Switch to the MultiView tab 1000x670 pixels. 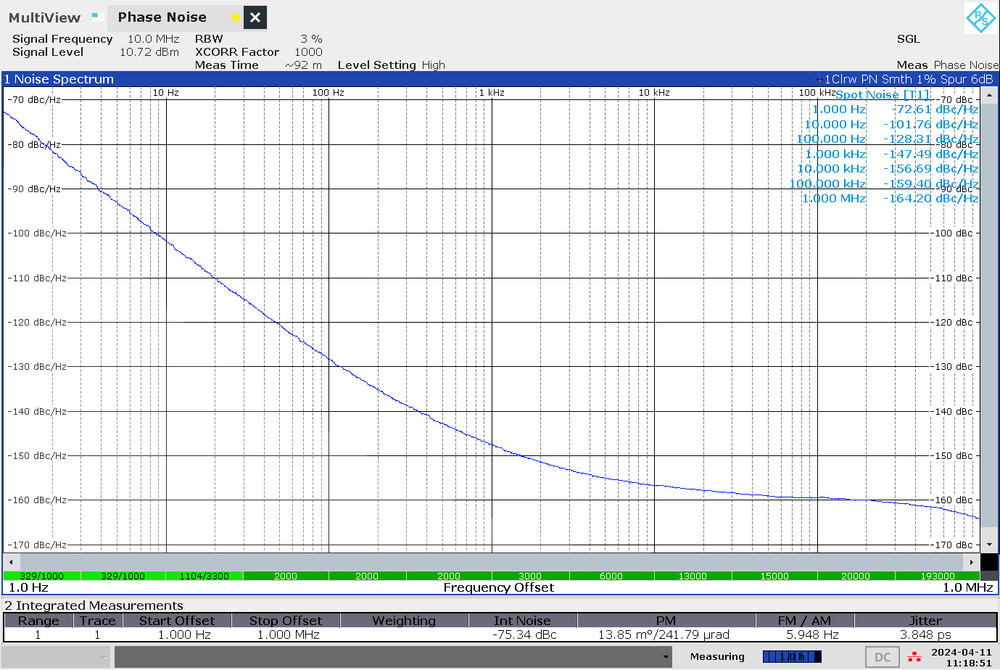tap(45, 17)
